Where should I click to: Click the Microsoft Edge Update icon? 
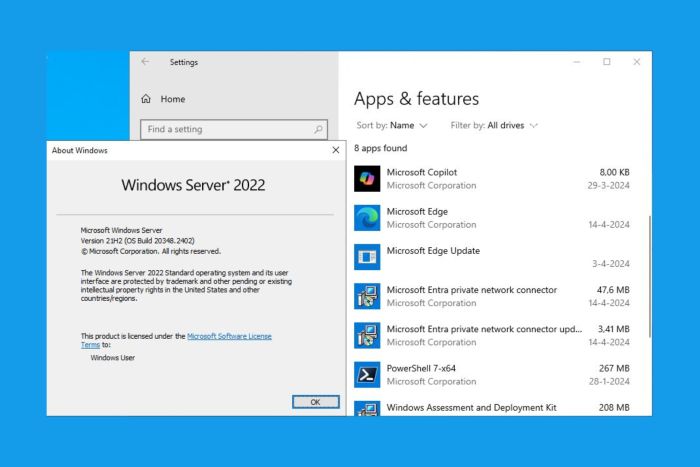click(367, 257)
